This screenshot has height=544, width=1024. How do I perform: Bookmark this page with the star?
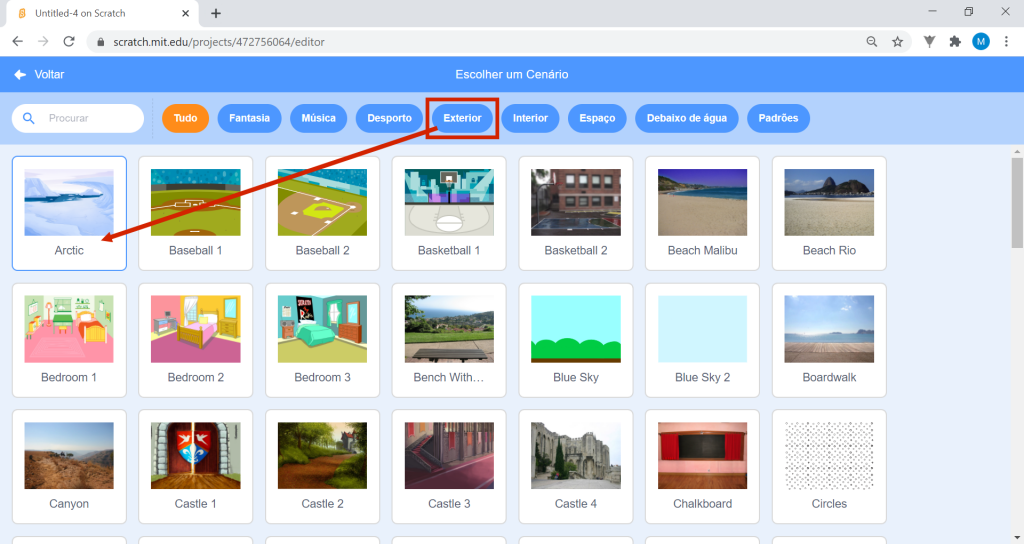tap(897, 42)
